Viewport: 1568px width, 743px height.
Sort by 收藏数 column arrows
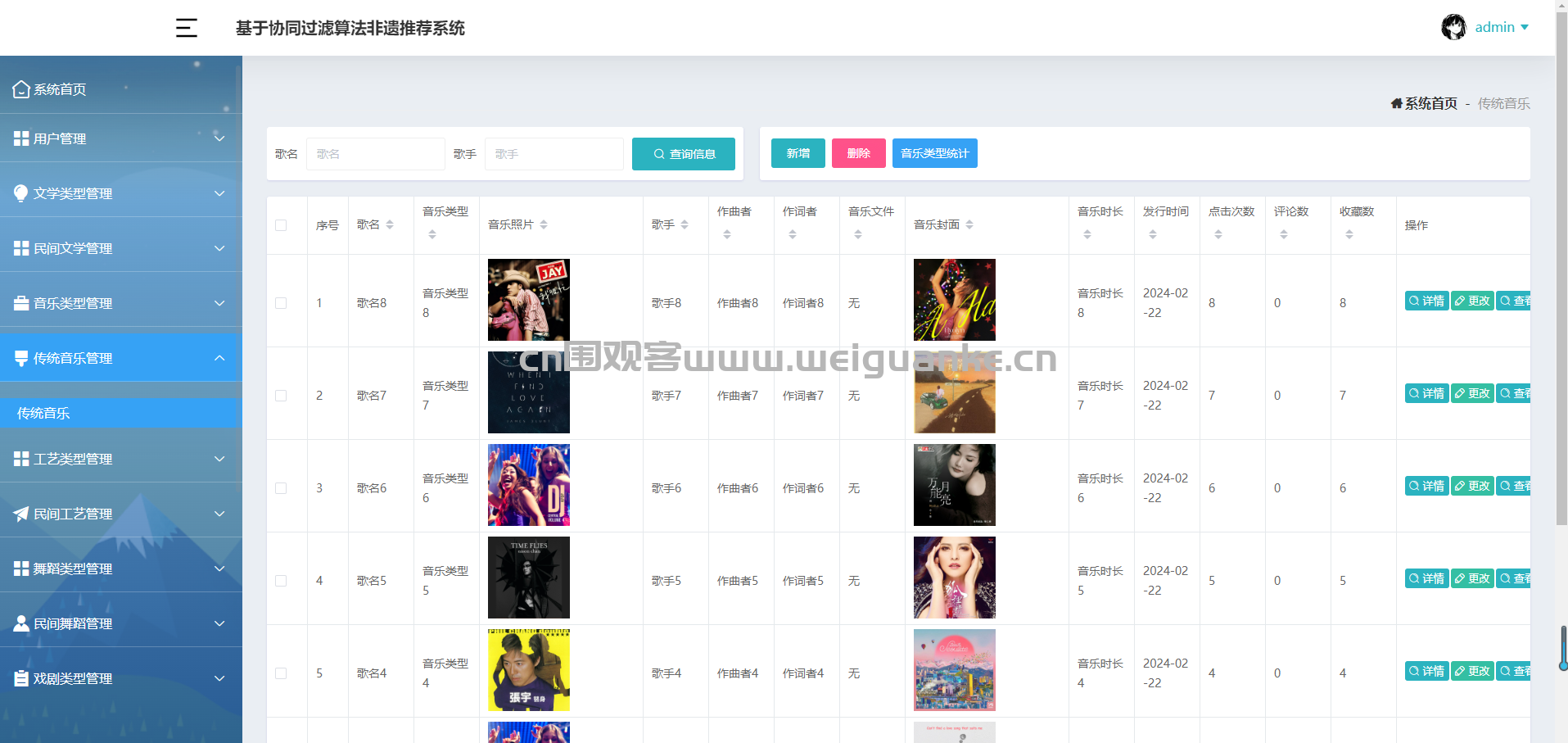click(x=1349, y=234)
